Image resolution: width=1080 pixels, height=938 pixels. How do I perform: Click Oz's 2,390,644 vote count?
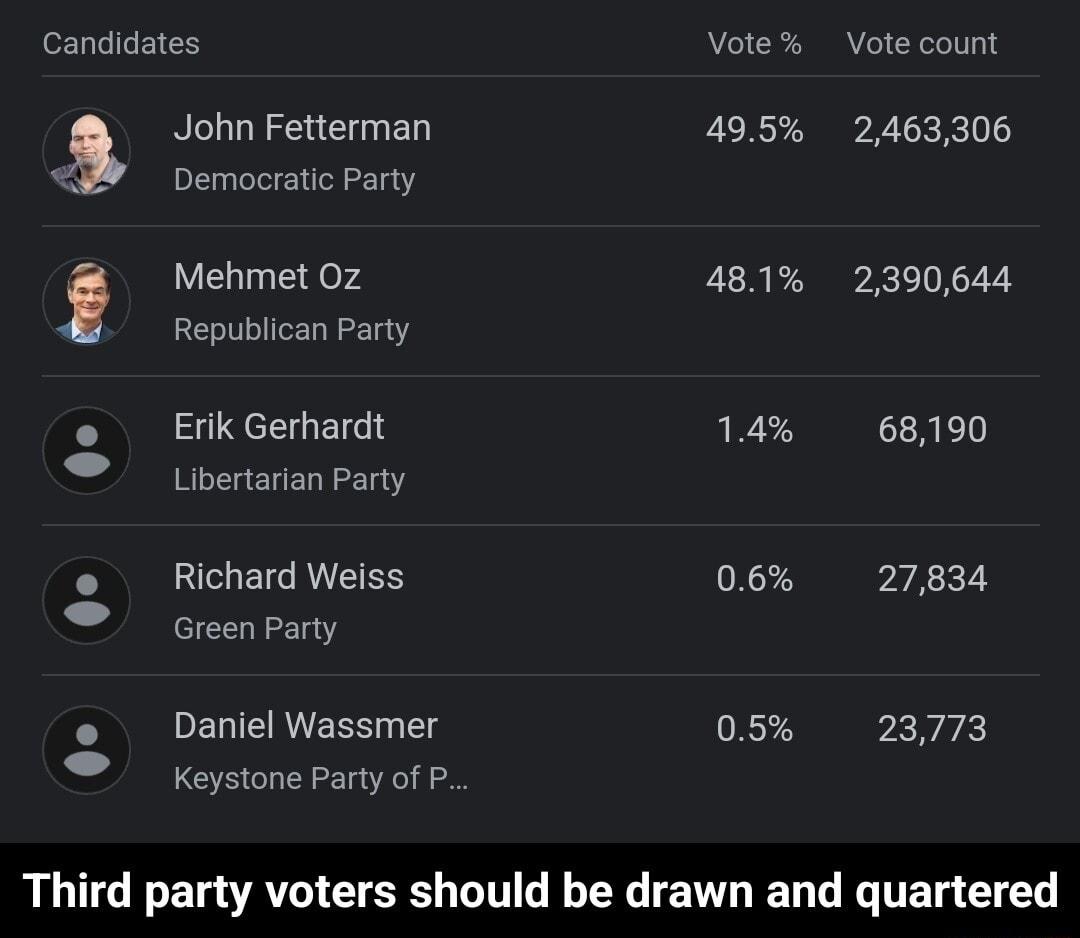931,277
